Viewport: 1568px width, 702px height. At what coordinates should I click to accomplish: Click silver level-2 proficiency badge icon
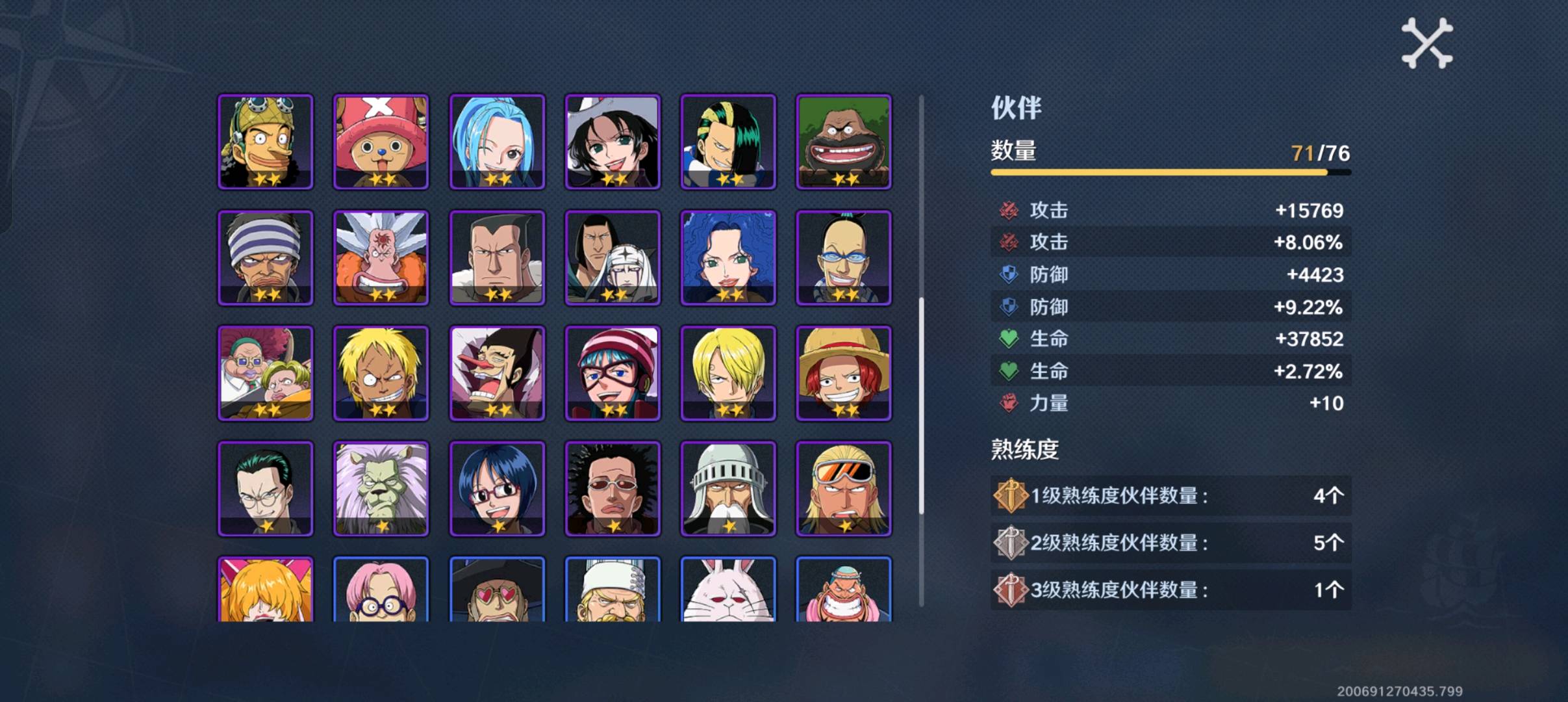click(1010, 543)
